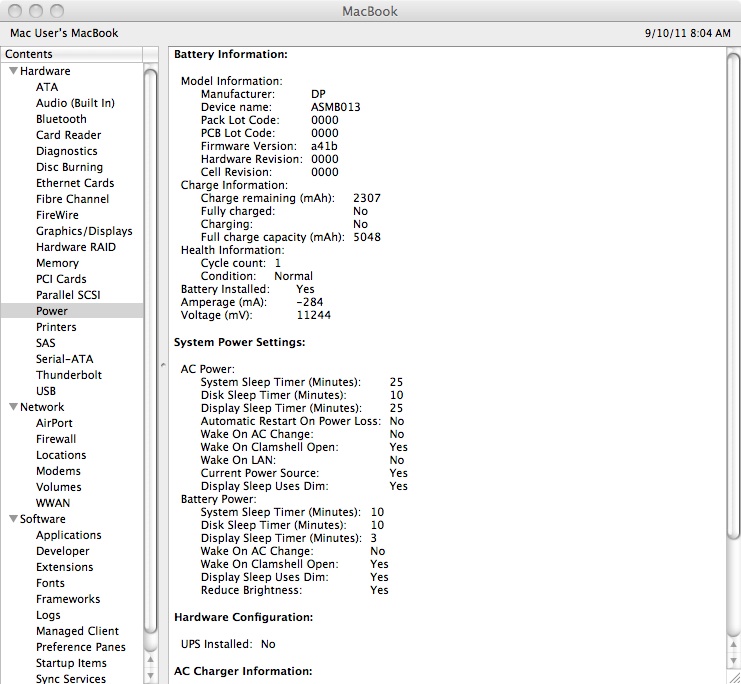Click sidebar scrollbar up arrow
The width and height of the screenshot is (741, 684).
(x=150, y=660)
